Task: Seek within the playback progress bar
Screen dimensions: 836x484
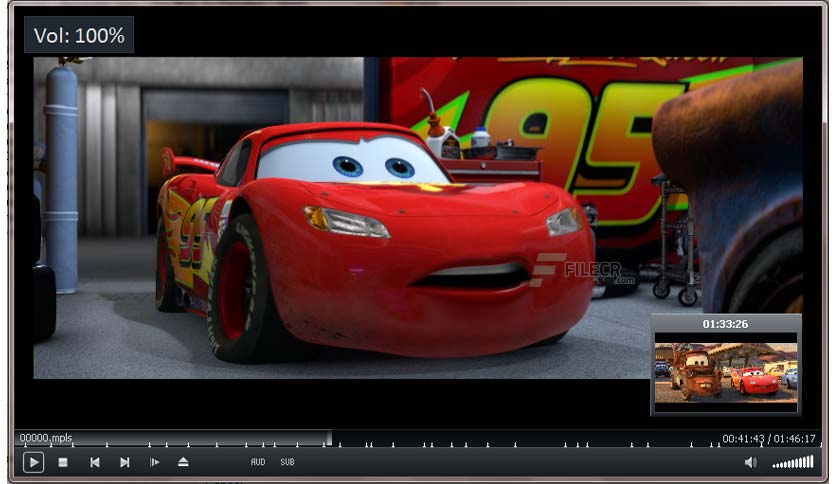Action: pyautogui.click(x=417, y=439)
